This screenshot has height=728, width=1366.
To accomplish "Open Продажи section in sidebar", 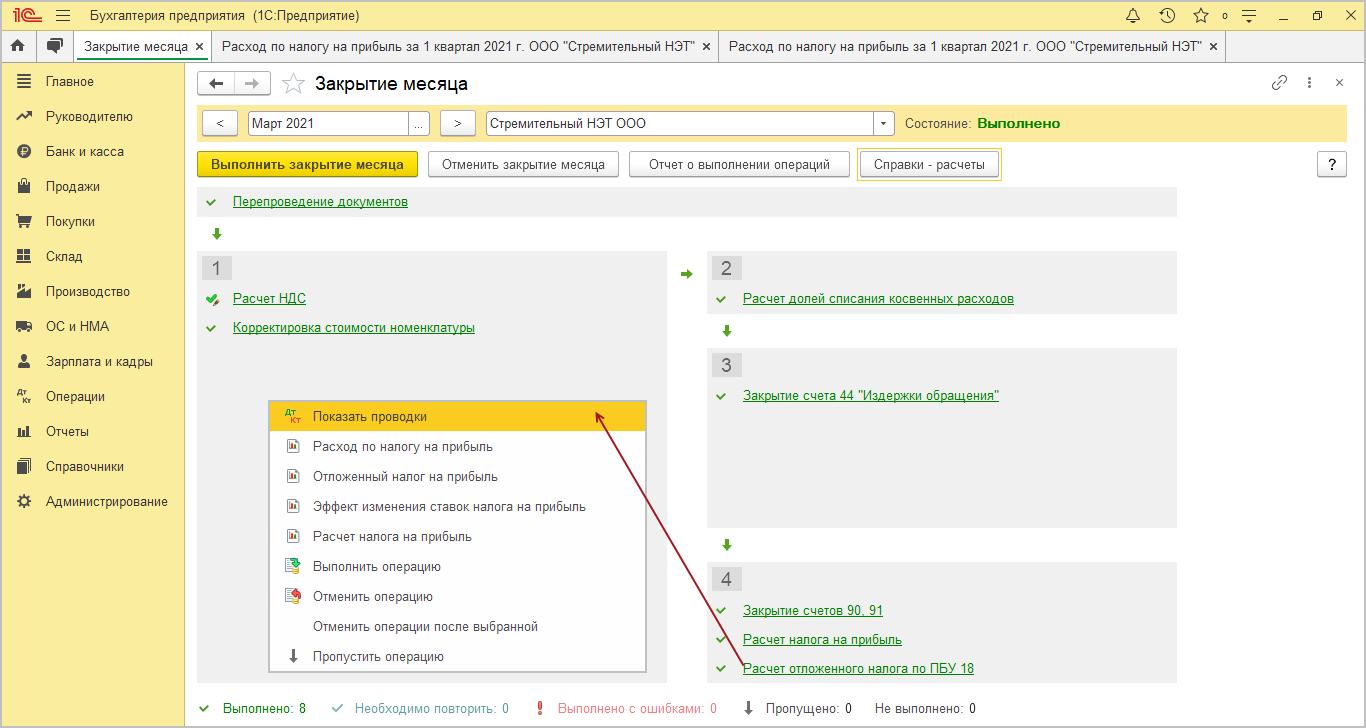I will point(73,186).
